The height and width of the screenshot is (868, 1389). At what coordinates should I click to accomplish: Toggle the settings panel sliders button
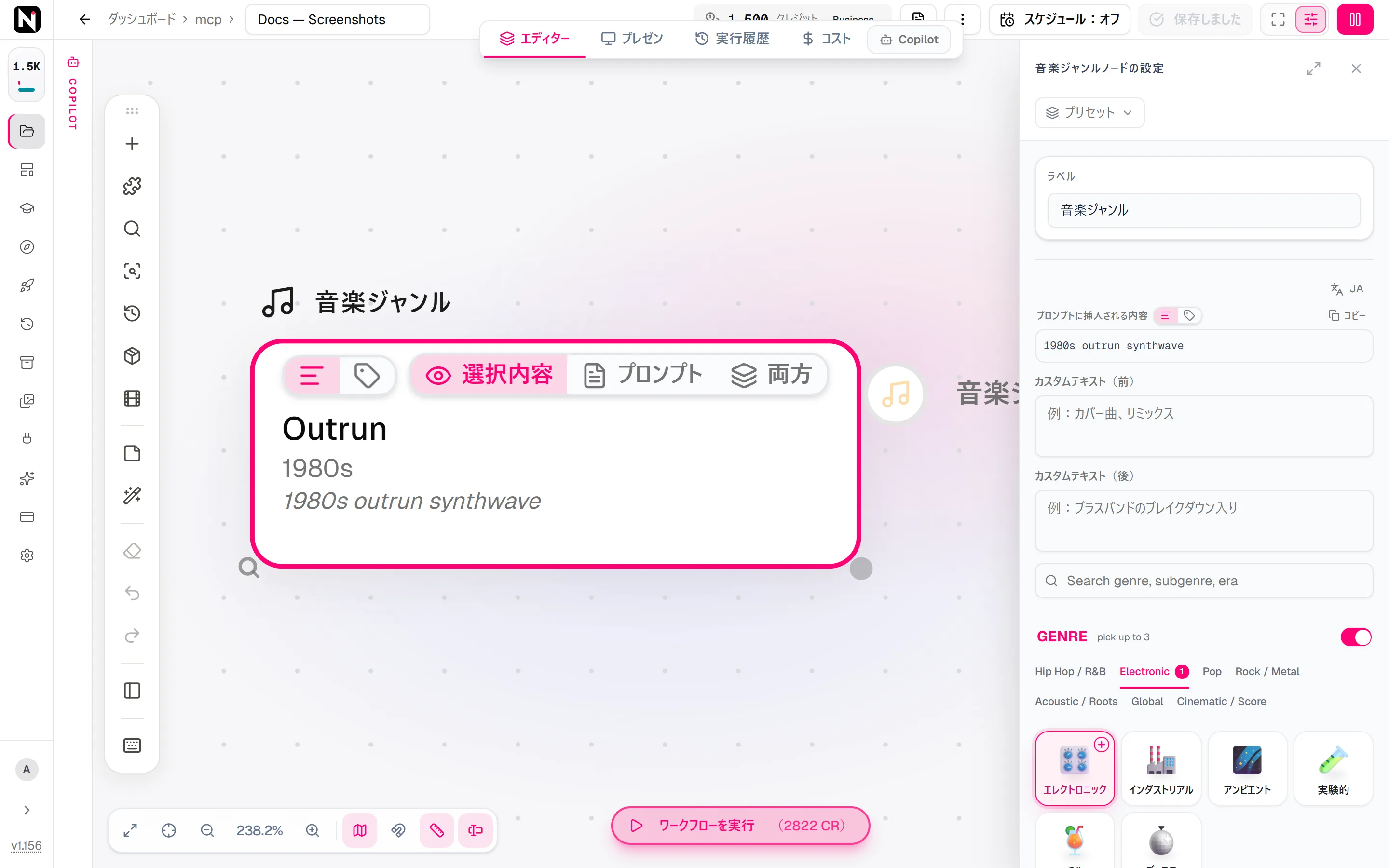(x=1311, y=19)
